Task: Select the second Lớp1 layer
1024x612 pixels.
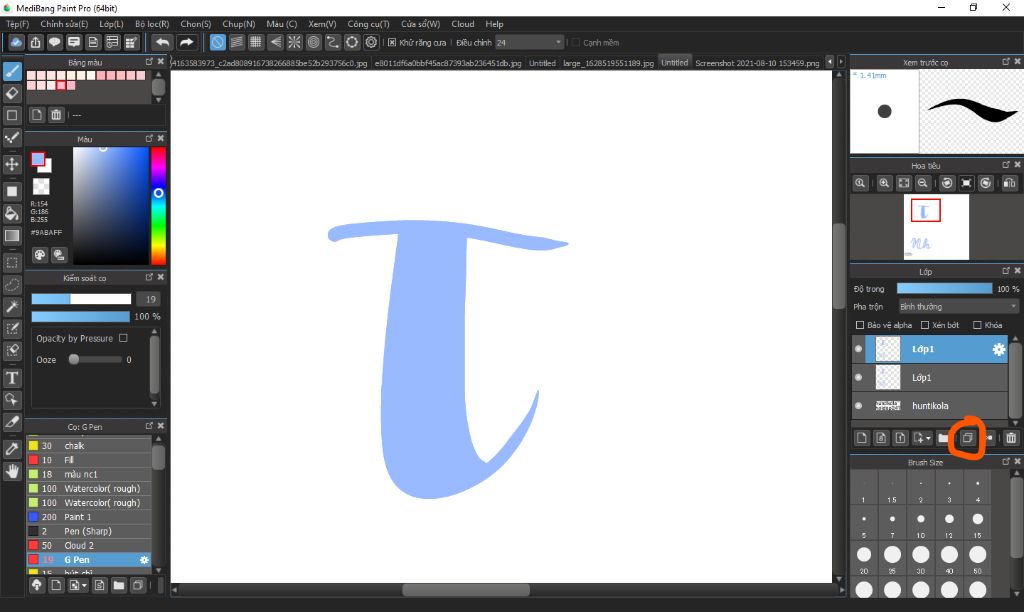Action: (930, 378)
